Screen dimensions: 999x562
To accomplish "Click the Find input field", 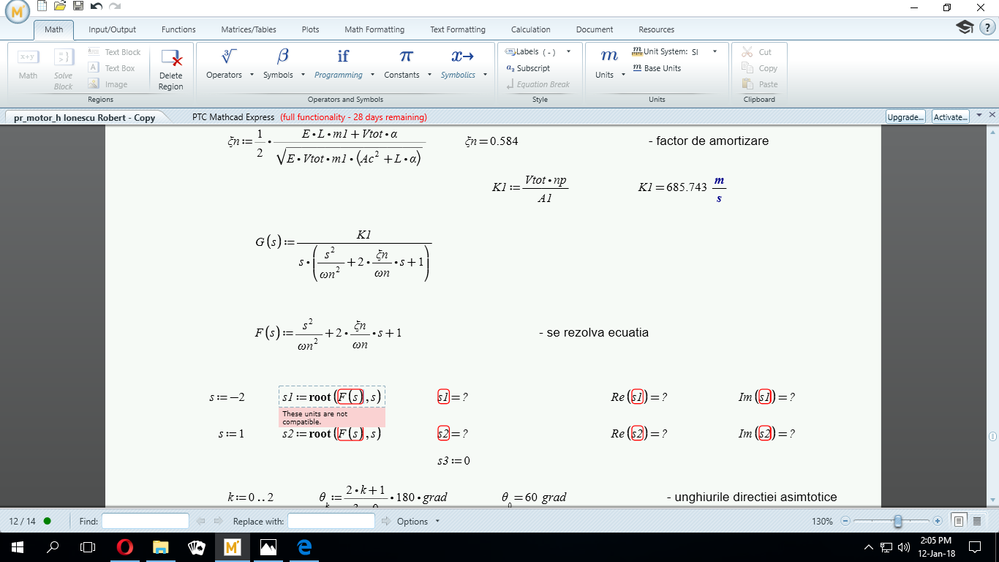I will [x=145, y=521].
